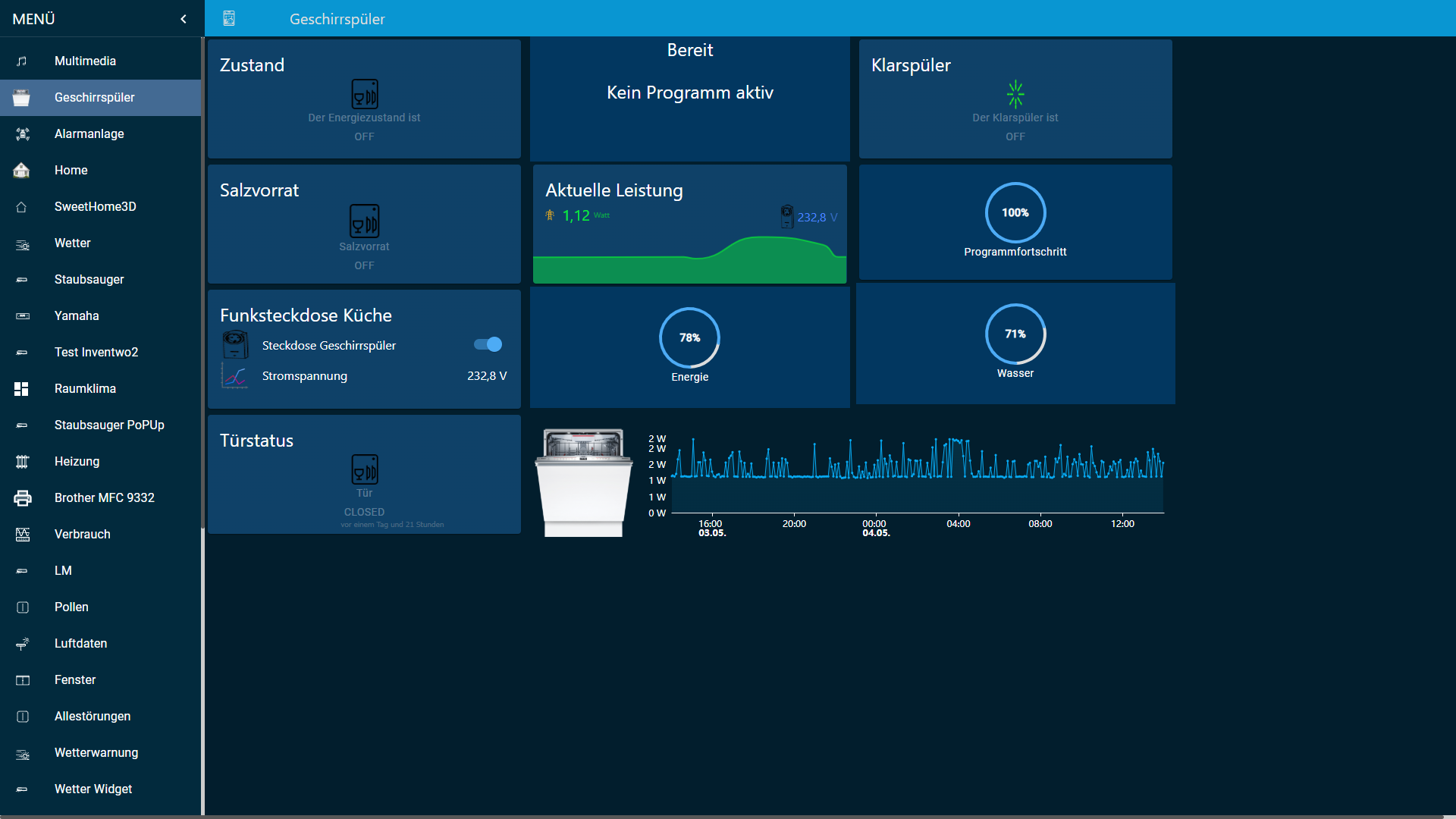Click the Wasser 71% circular gauge

[1015, 334]
